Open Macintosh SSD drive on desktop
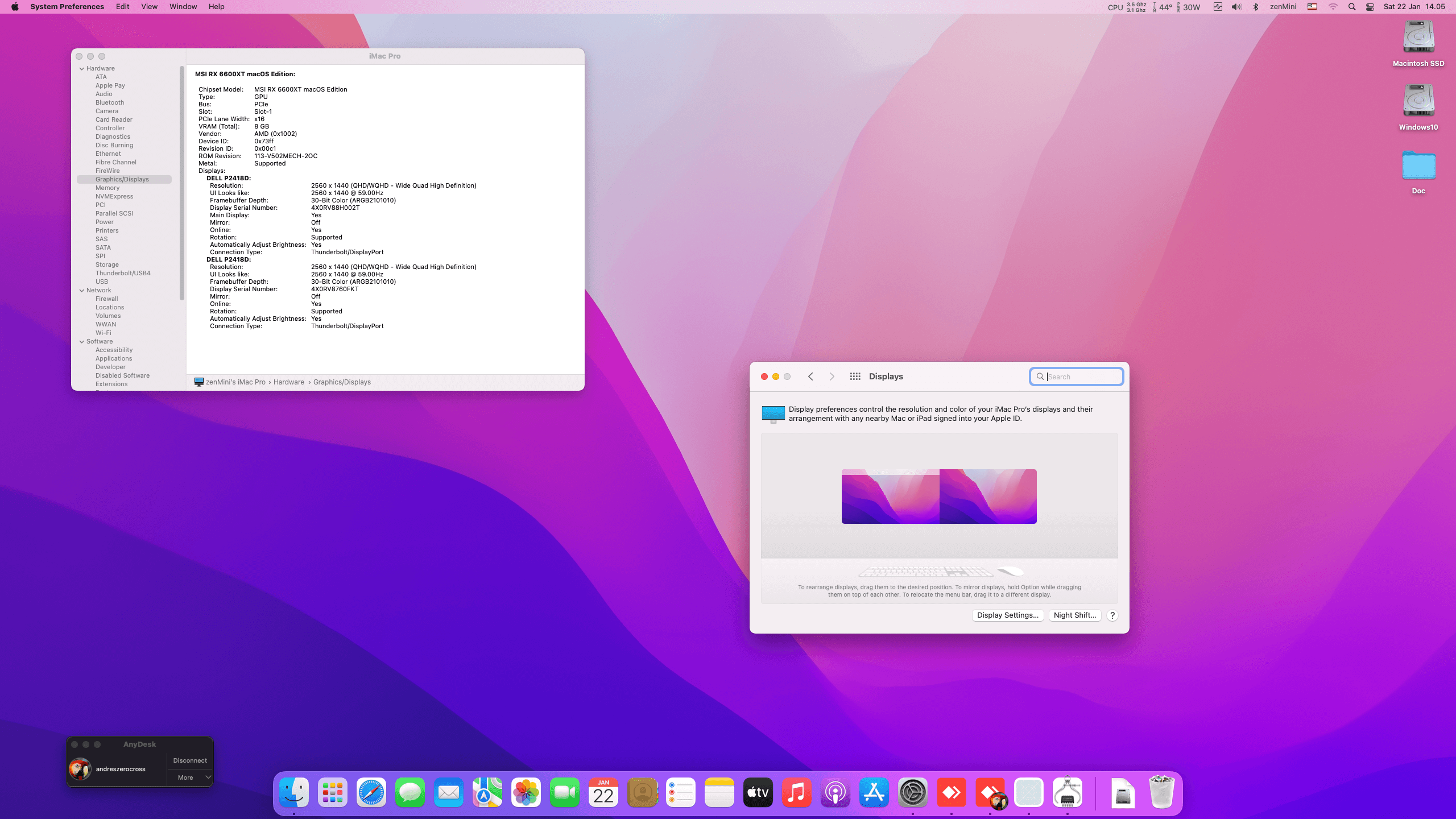The height and width of the screenshot is (819, 1456). pos(1418,44)
